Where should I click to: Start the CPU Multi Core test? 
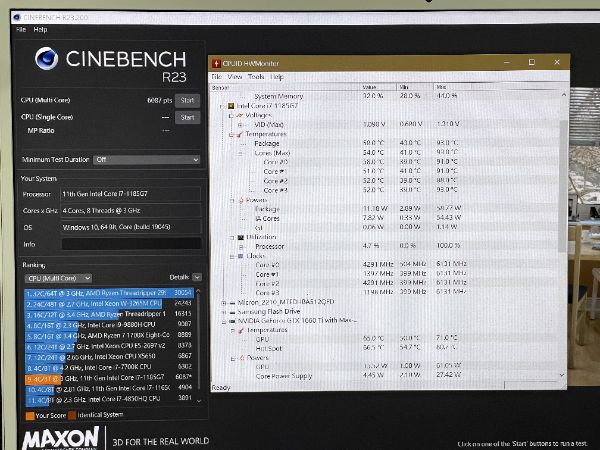point(187,100)
